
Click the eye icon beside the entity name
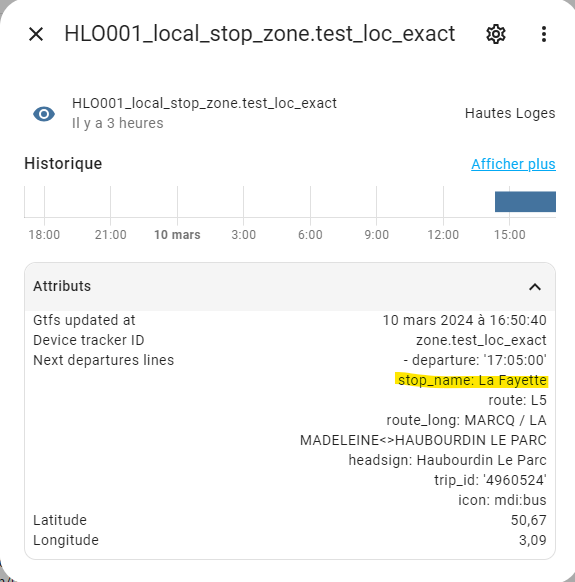44,114
